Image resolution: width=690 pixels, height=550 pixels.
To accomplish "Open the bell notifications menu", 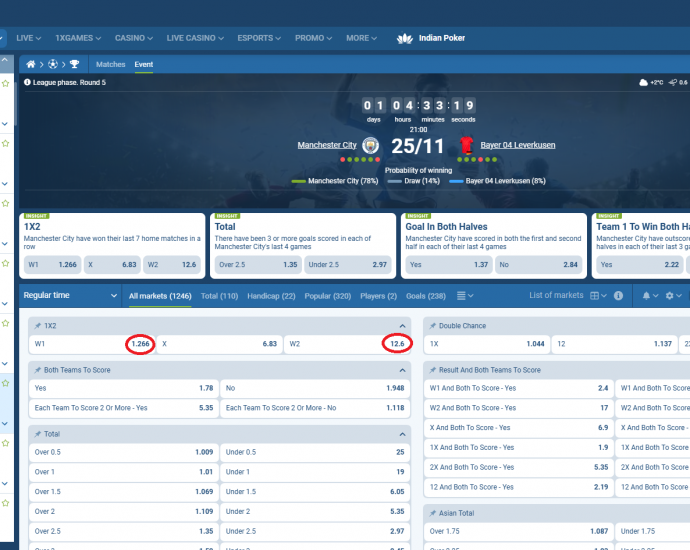I will click(x=650, y=296).
